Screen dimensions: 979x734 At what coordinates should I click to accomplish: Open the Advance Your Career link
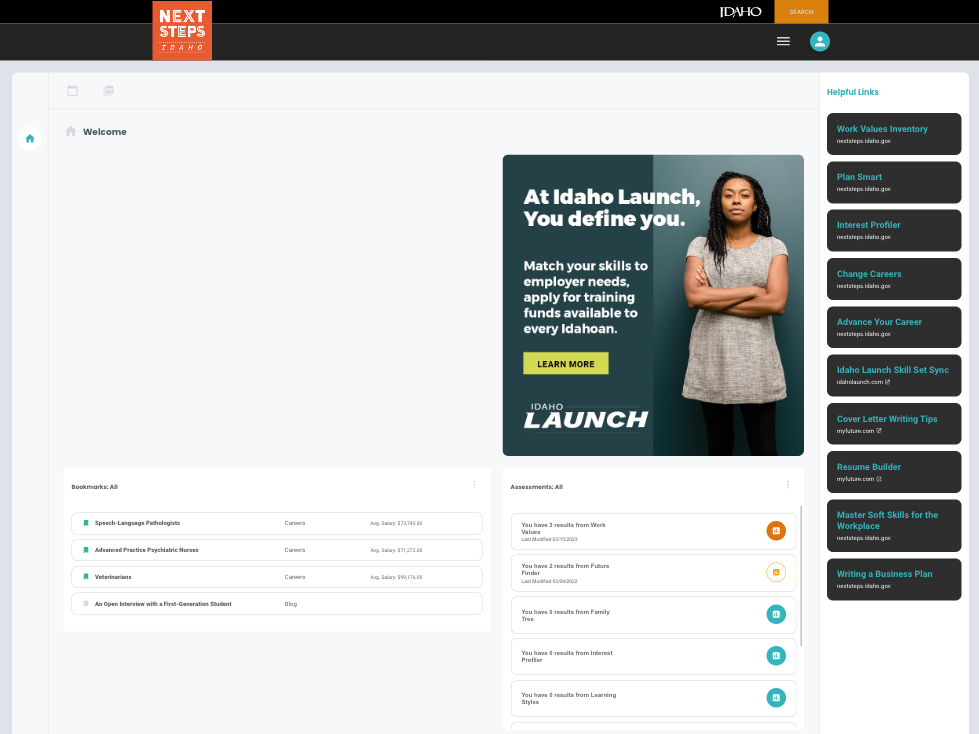point(894,327)
